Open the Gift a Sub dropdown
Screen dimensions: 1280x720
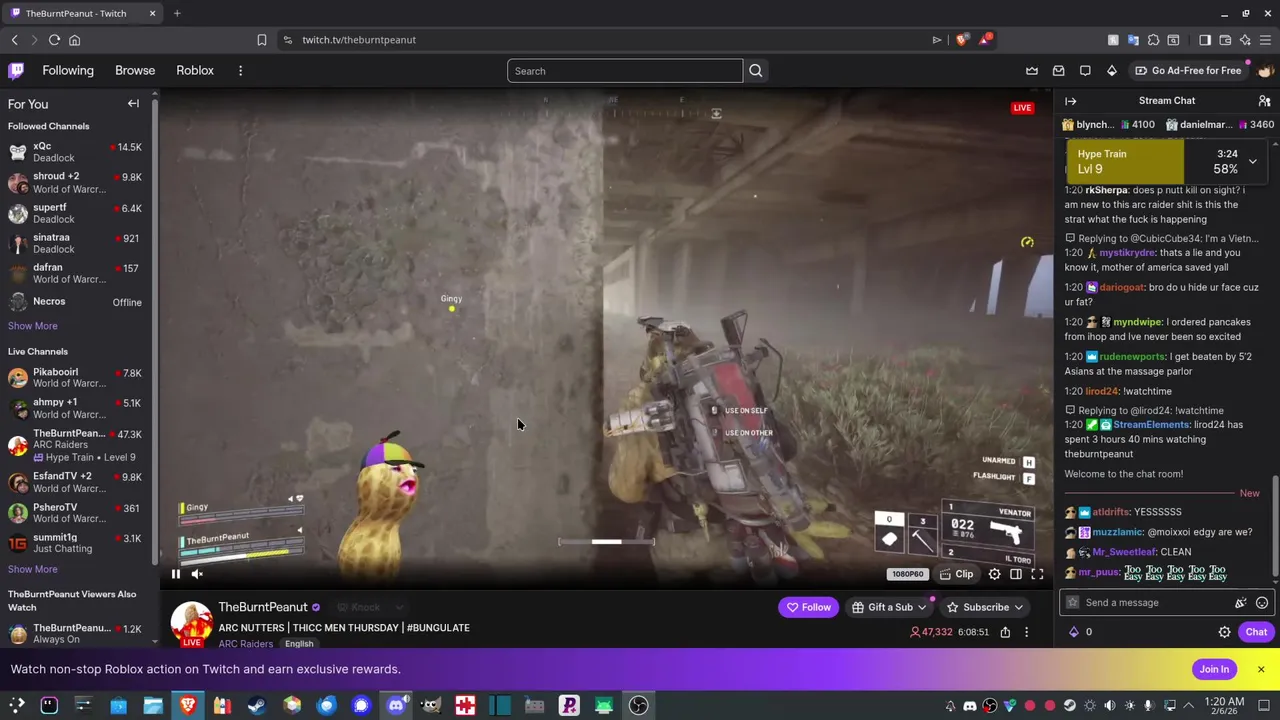(x=889, y=607)
